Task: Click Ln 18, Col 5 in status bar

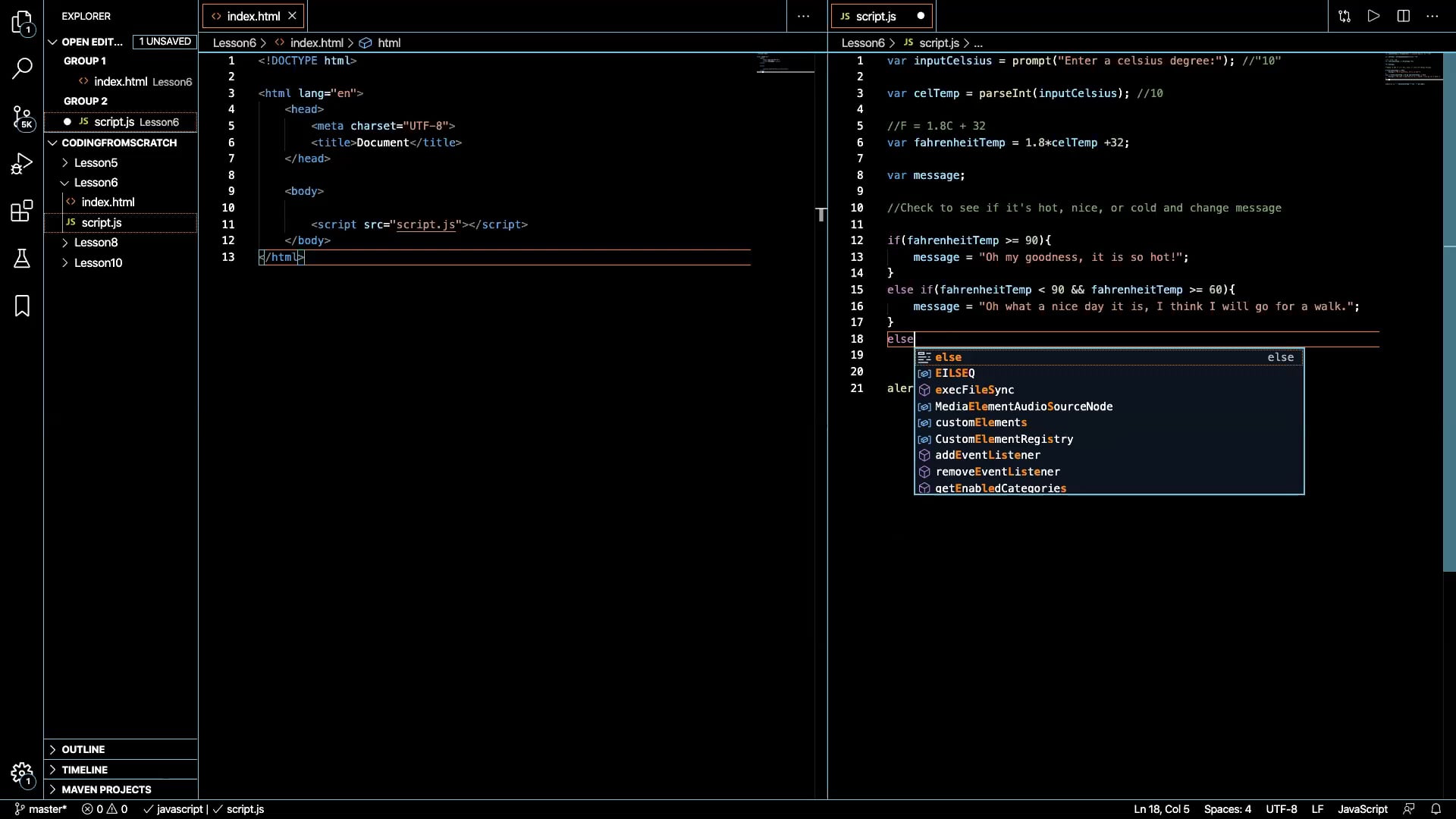Action: click(1162, 809)
